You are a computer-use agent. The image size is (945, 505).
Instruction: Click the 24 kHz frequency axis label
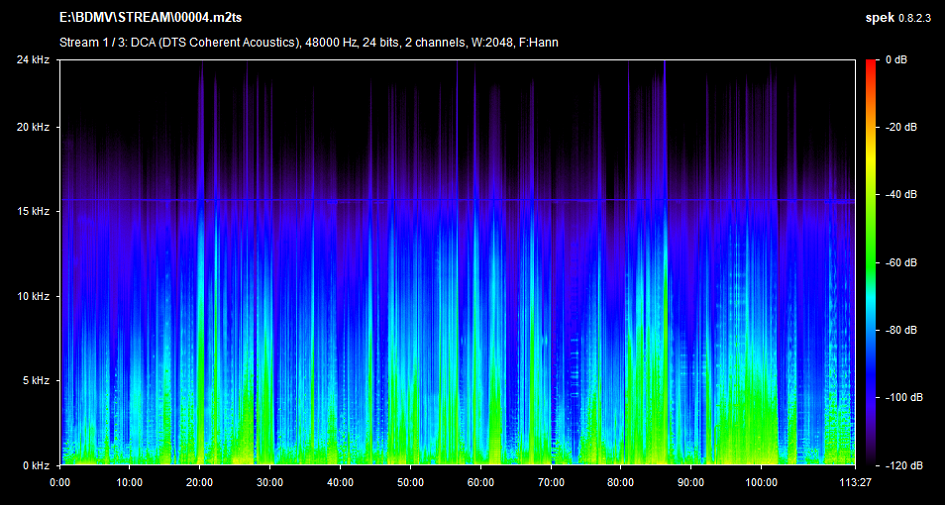click(34, 60)
